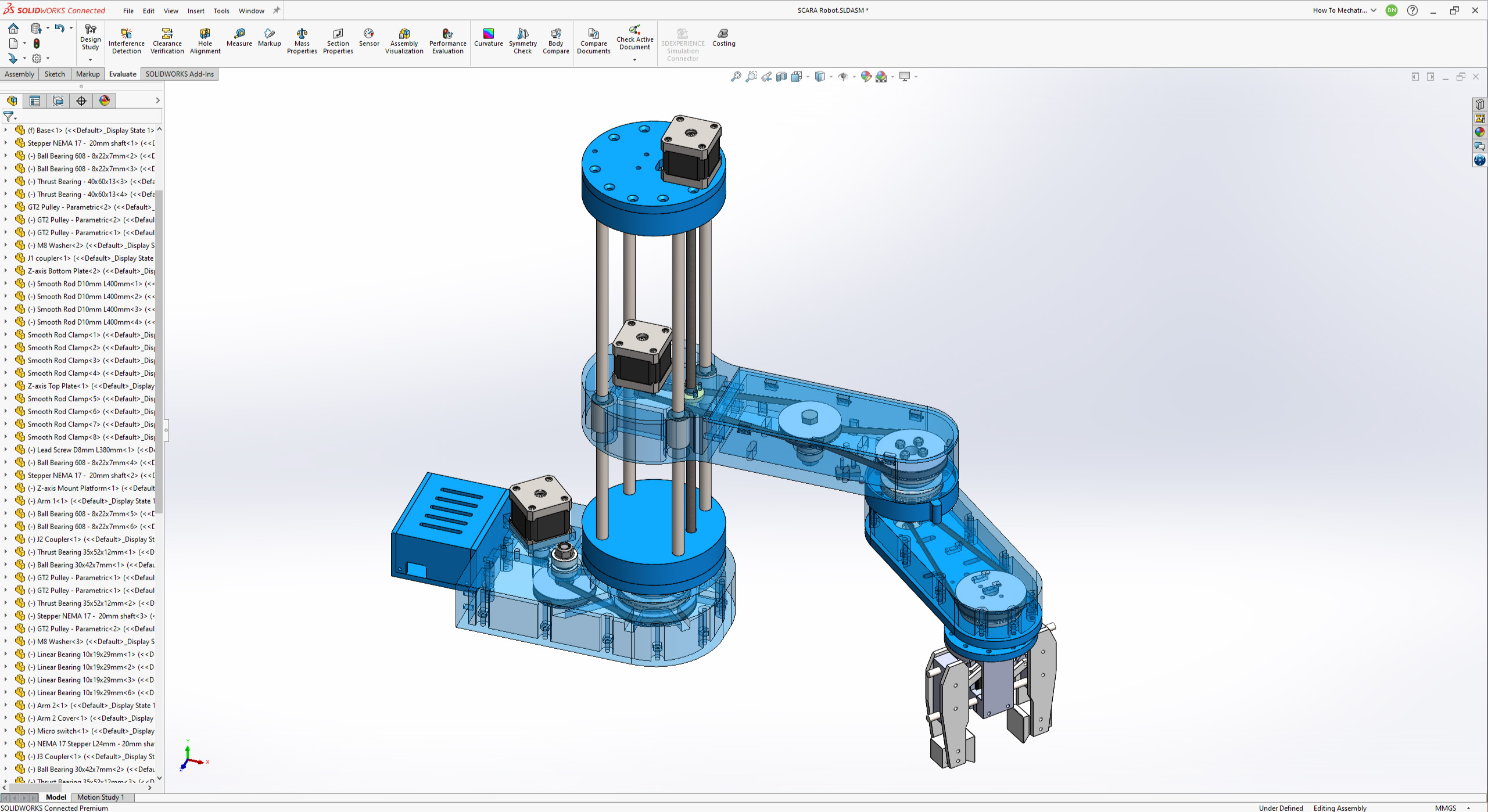Open Mass Properties
The height and width of the screenshot is (812, 1488).
[302, 40]
